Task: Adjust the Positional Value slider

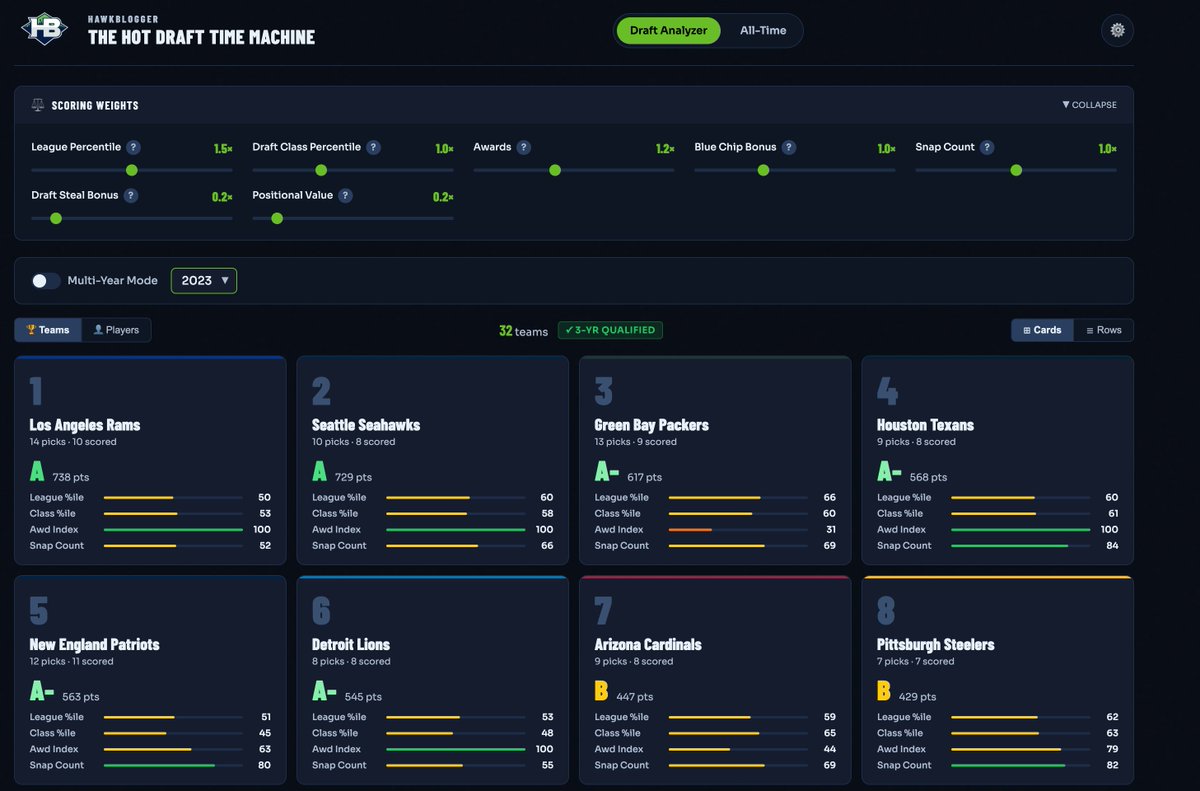Action: coord(352,218)
